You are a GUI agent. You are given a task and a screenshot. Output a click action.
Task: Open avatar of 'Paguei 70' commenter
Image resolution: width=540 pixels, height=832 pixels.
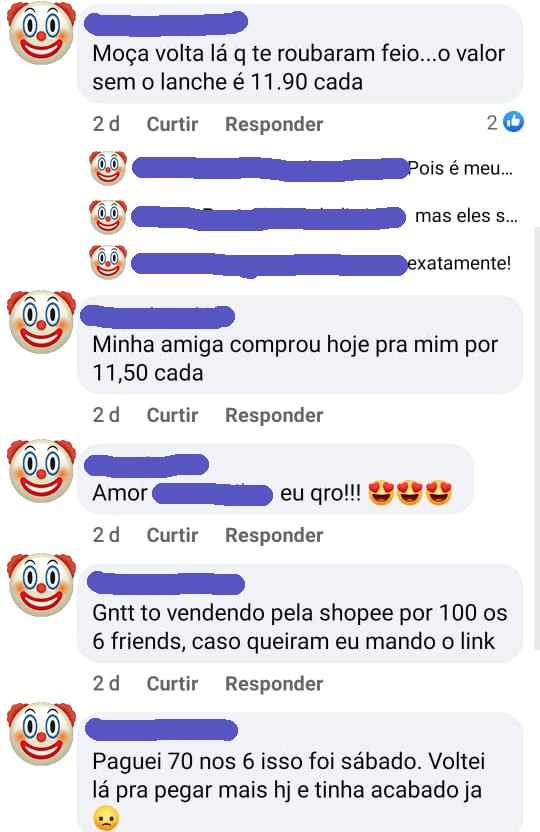click(41, 734)
